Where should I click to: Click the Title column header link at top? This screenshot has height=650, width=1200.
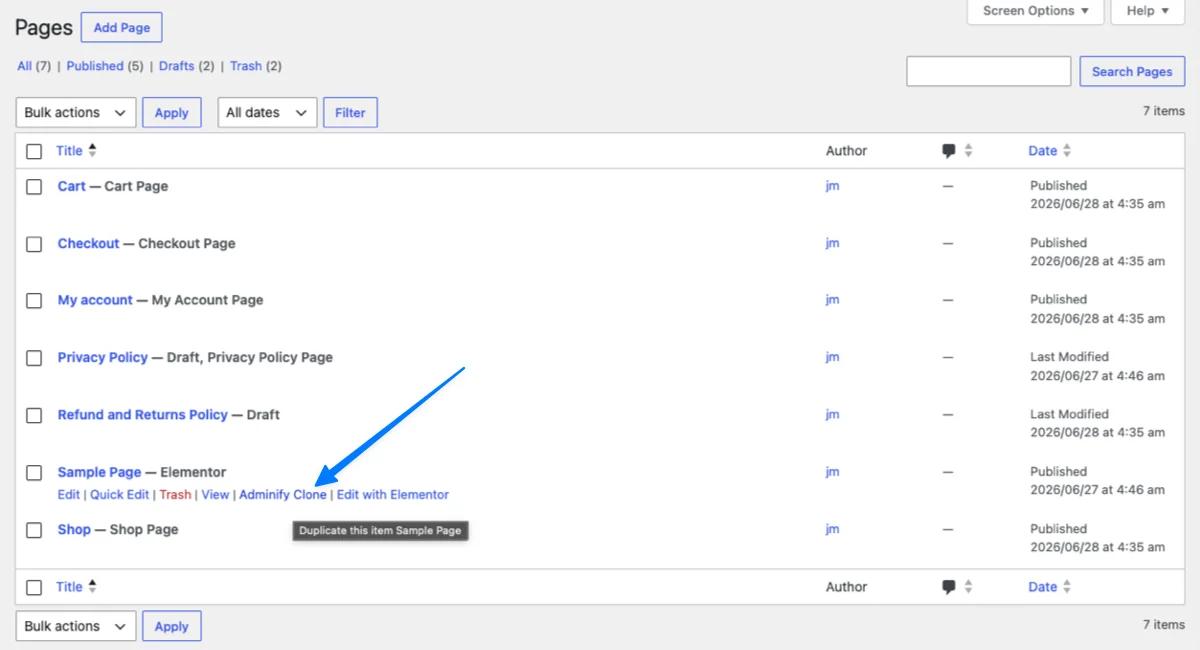pos(69,151)
